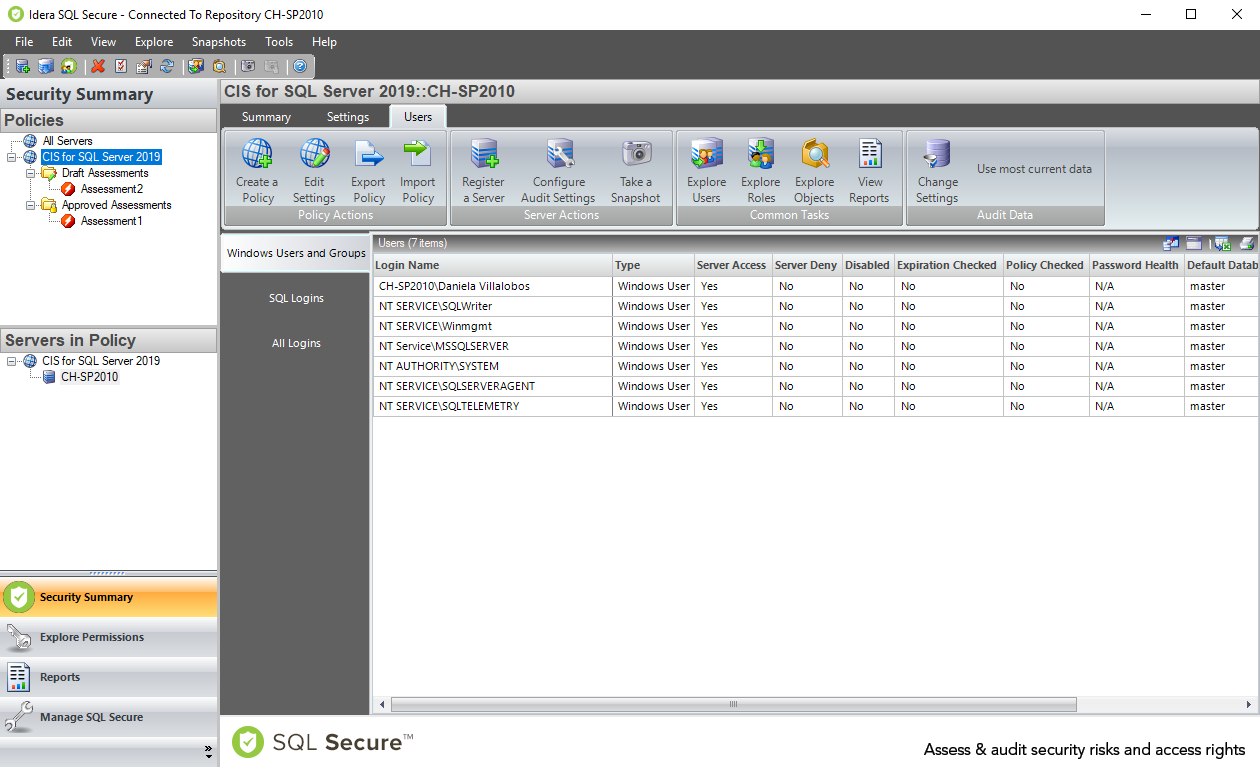Click the Register Server icon in the top toolbar

22,66
